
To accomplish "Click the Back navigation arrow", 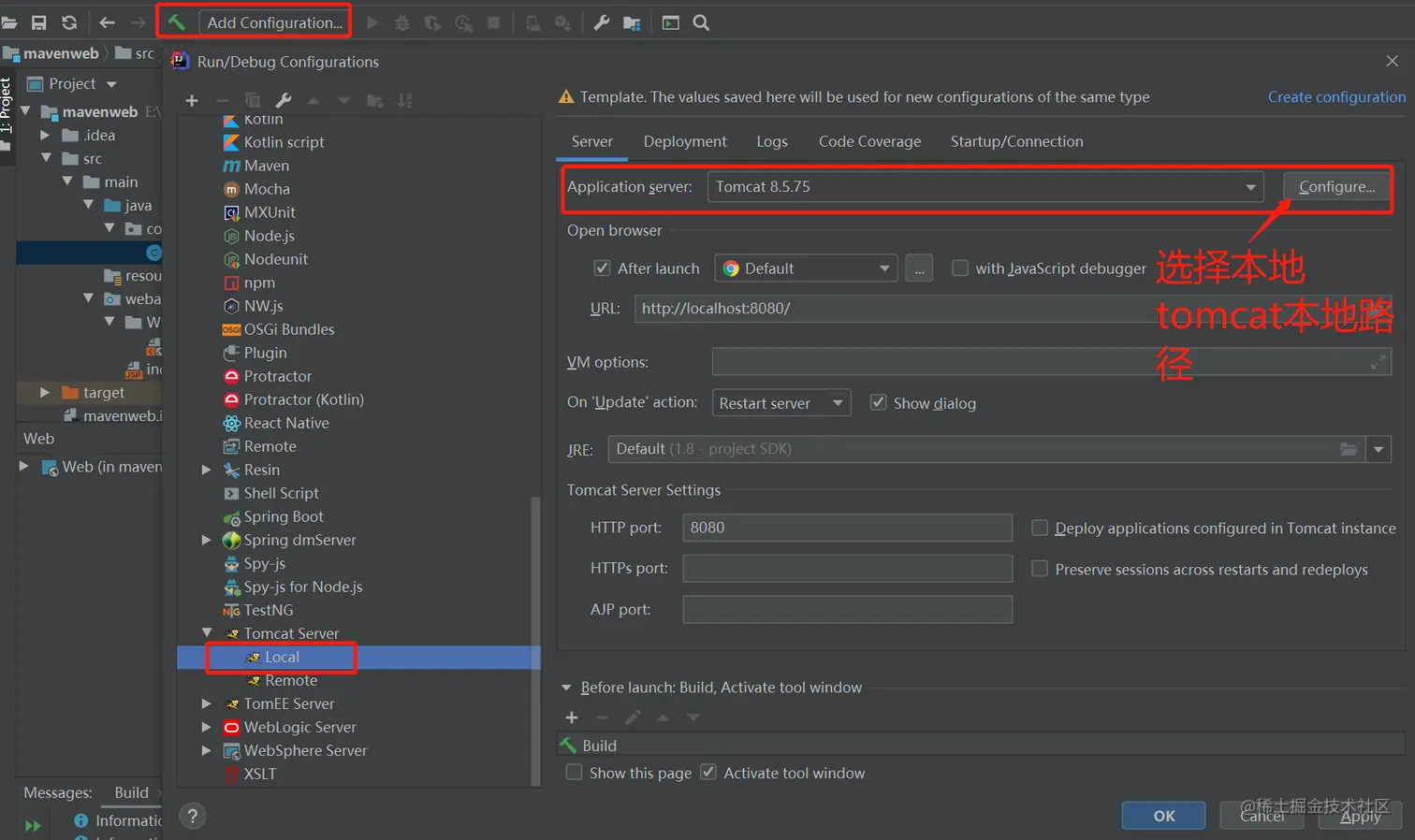I will coord(107,22).
